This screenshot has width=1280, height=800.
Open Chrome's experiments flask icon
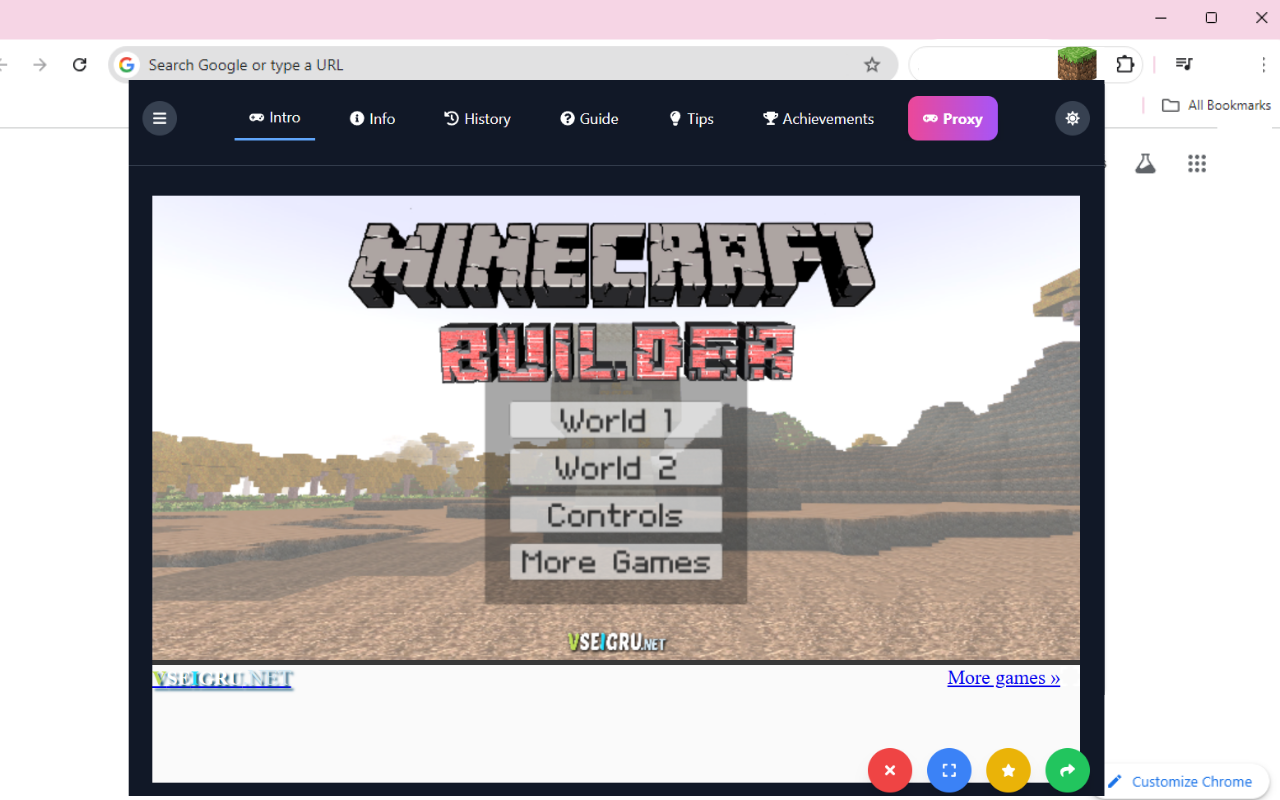(1145, 163)
